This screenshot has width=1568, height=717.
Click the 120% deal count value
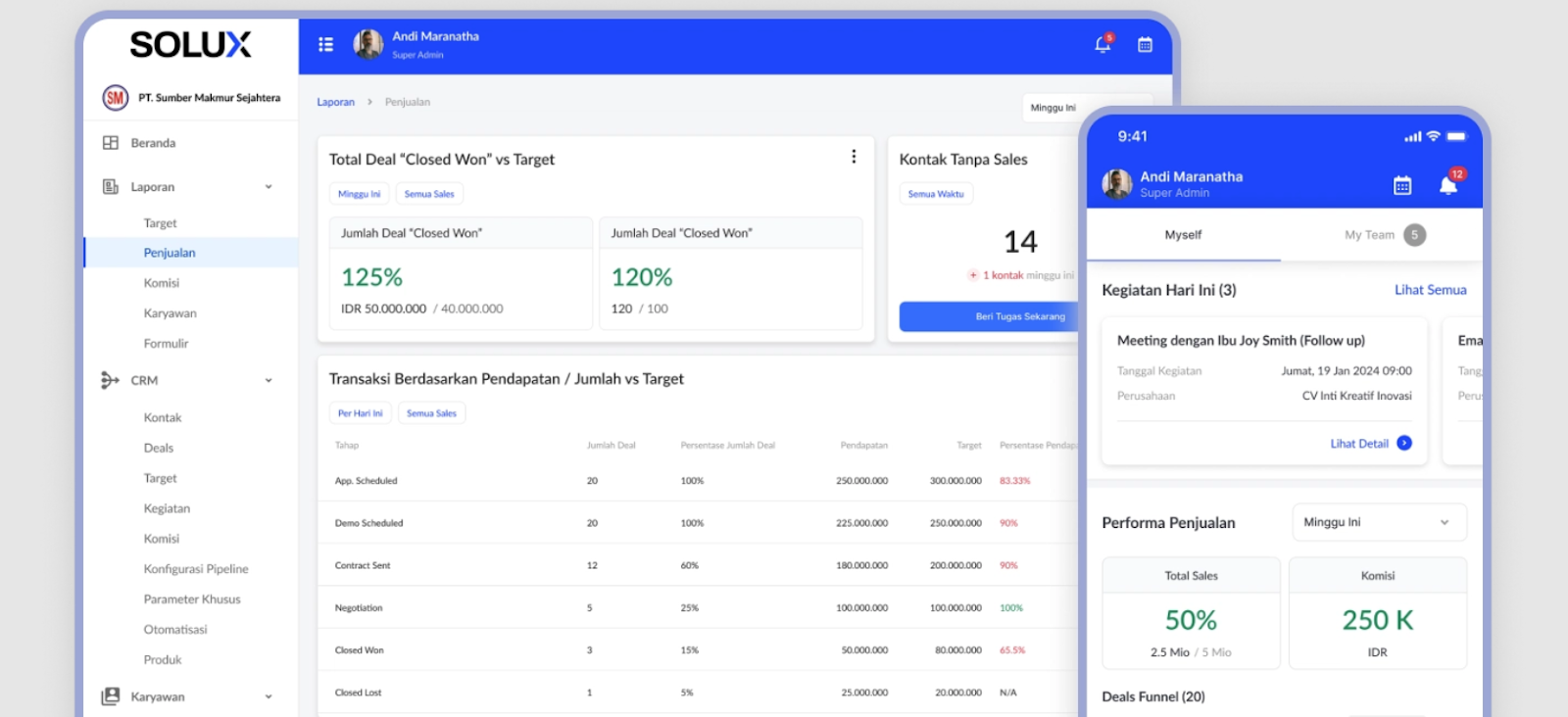[642, 277]
